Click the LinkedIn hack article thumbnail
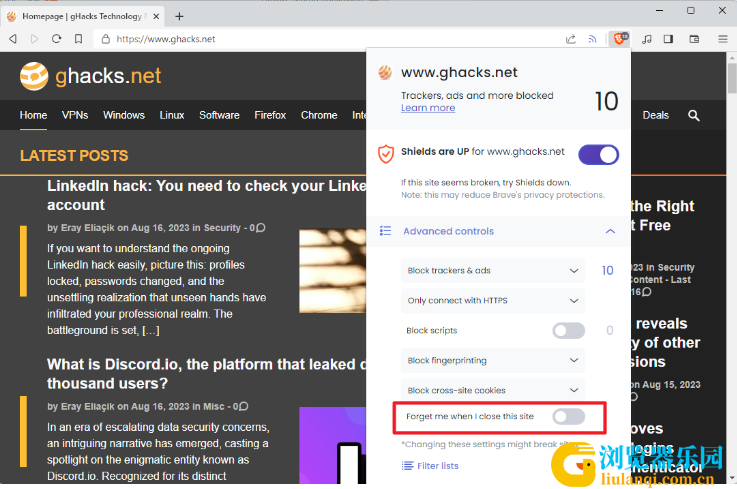Viewport: 737px width, 489px height. coord(333,271)
